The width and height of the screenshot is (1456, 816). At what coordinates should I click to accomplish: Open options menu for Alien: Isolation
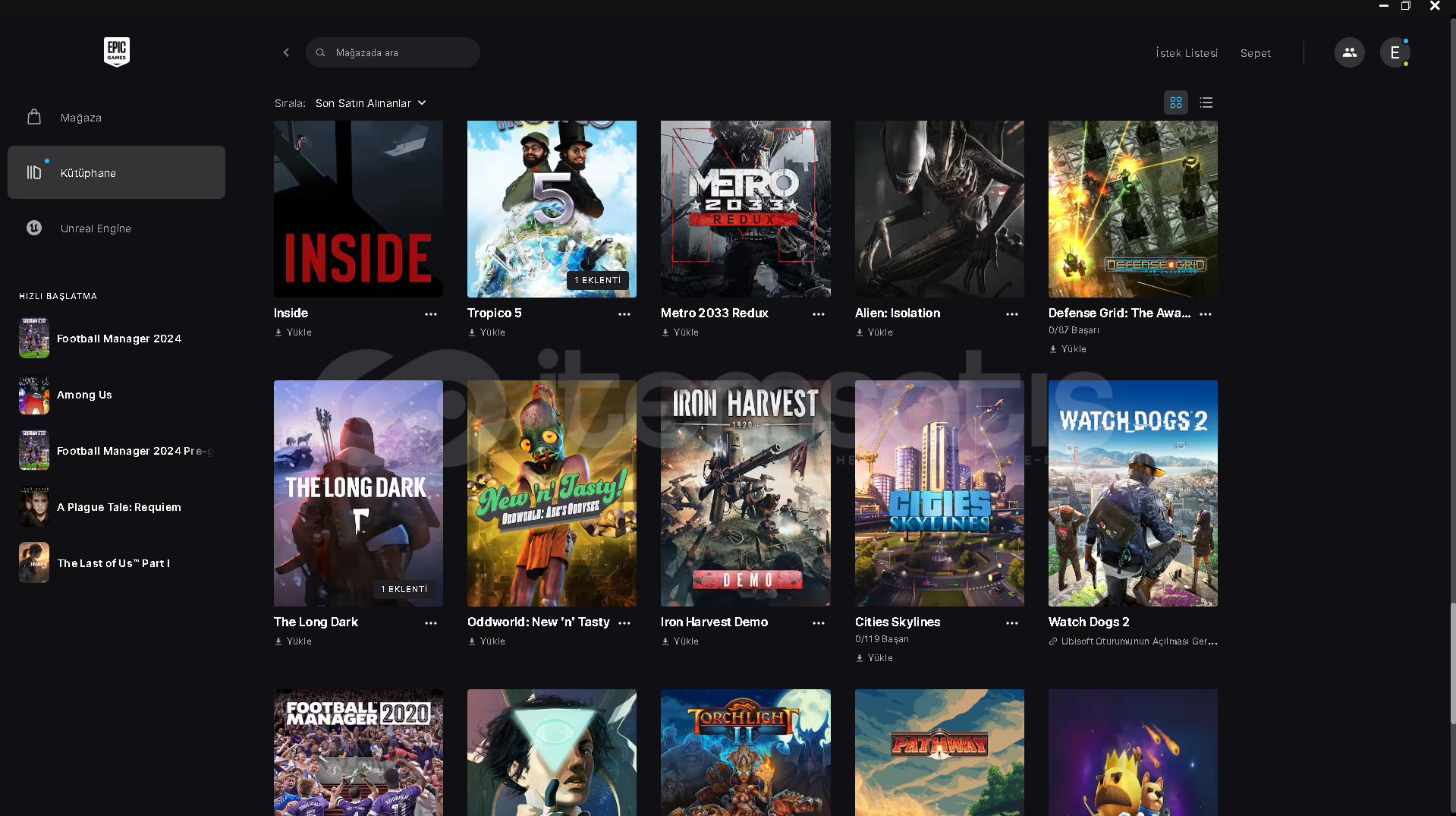[1012, 313]
